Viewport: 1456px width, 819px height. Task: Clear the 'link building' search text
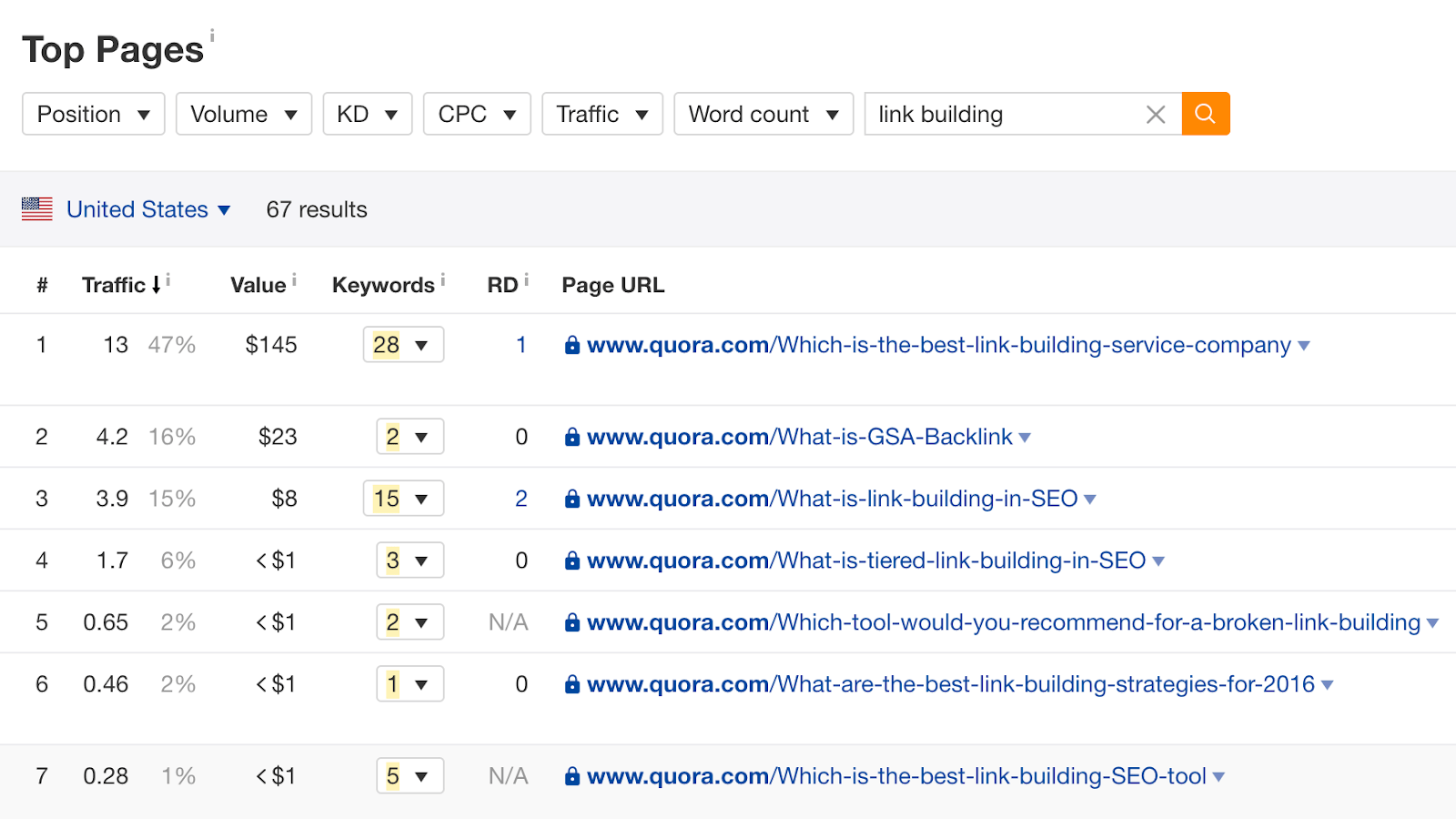click(1156, 115)
